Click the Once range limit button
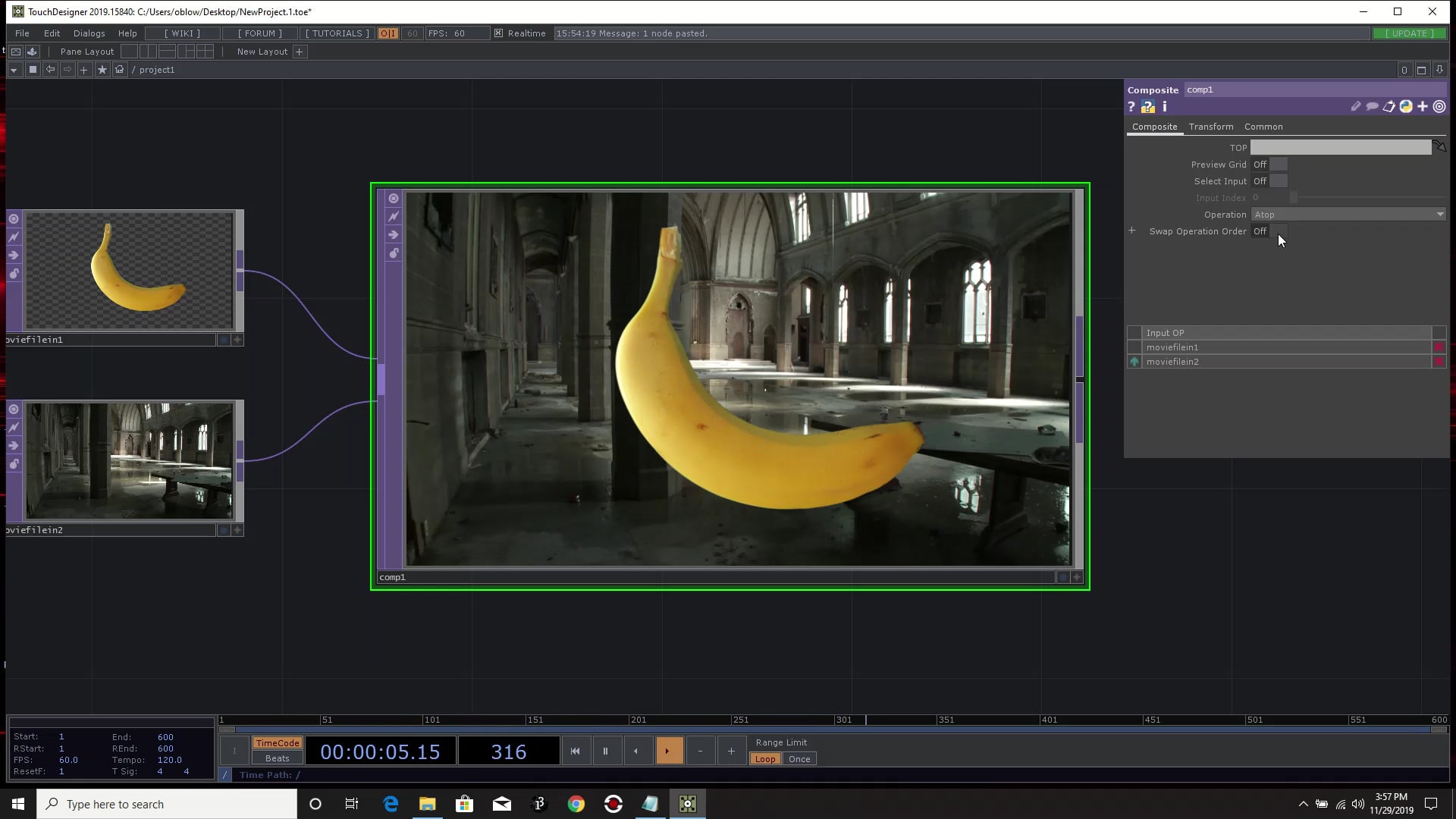 799,759
